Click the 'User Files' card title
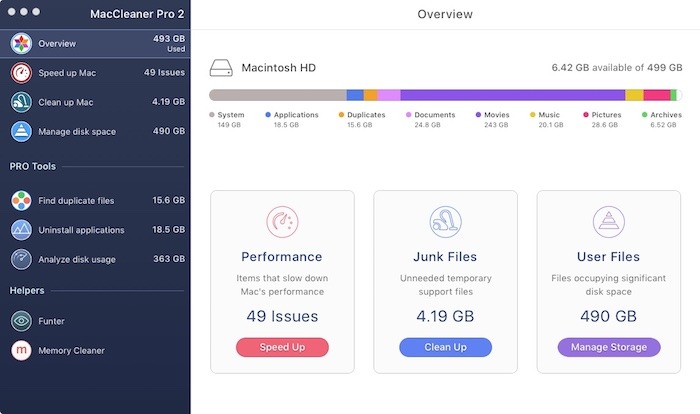The height and width of the screenshot is (414, 700). pos(608,257)
